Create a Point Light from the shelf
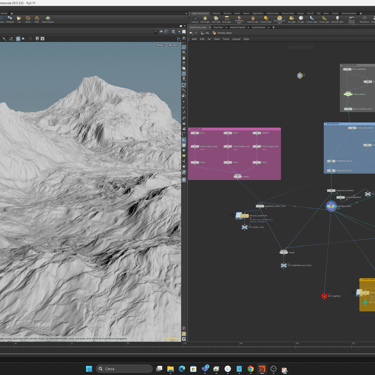The image size is (375, 375). [x=205, y=19]
